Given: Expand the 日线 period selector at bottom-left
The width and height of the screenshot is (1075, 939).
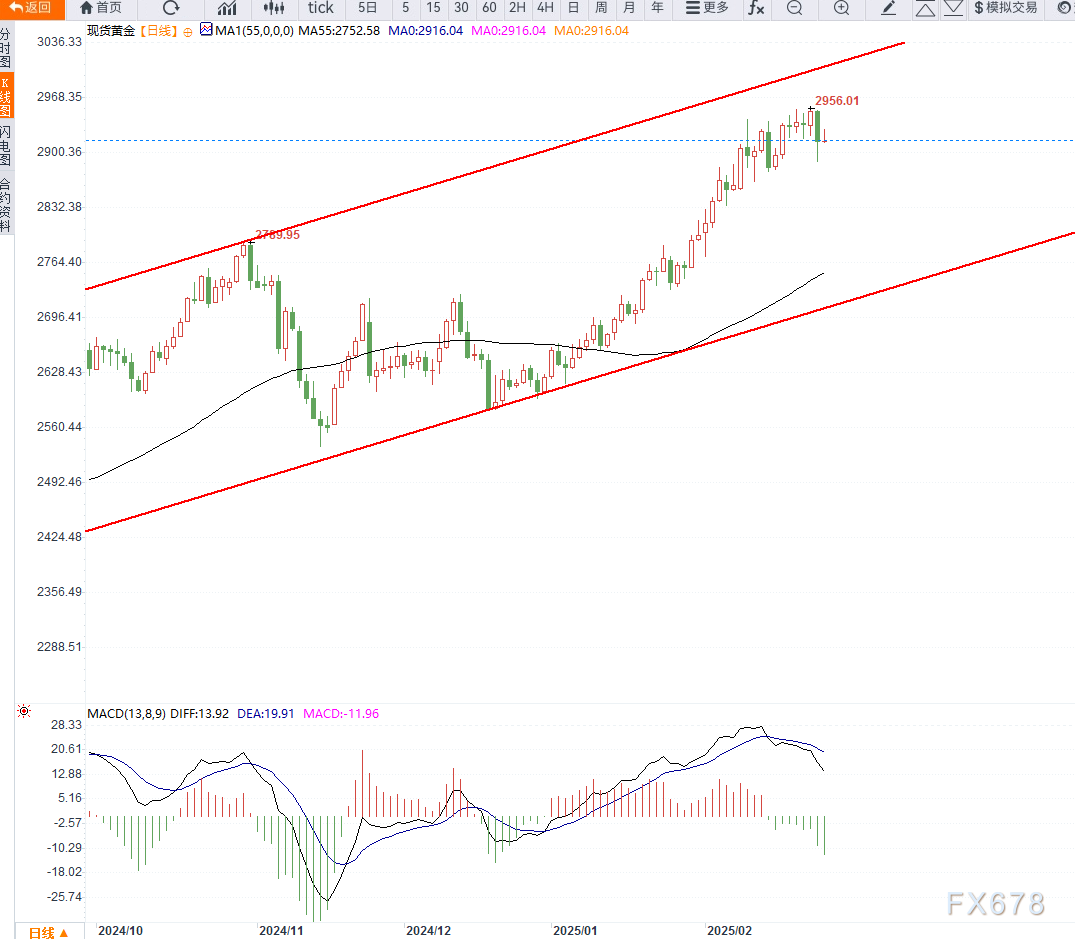Looking at the screenshot, I should (x=48, y=932).
